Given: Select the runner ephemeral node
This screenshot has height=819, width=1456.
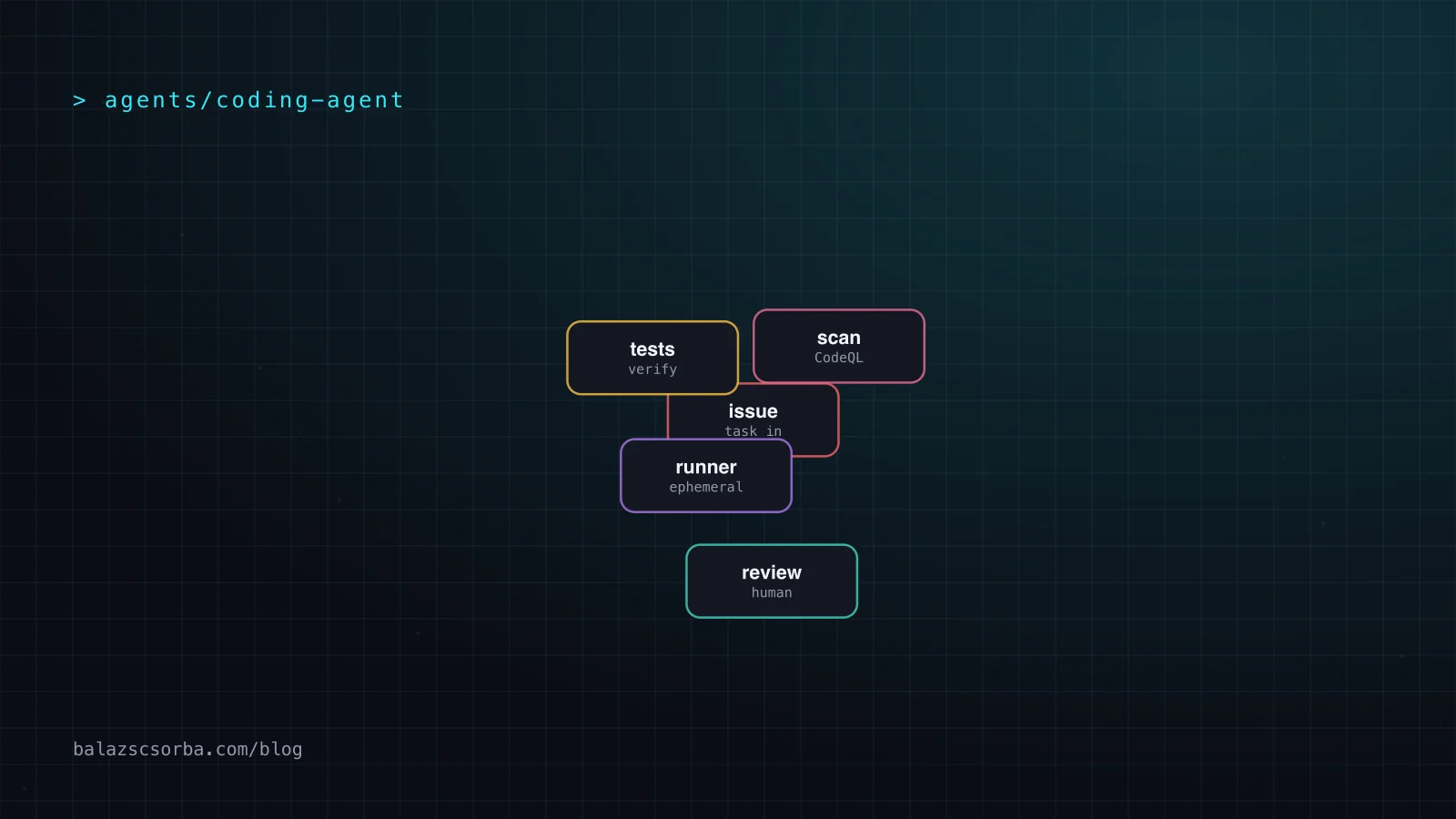Looking at the screenshot, I should [706, 476].
